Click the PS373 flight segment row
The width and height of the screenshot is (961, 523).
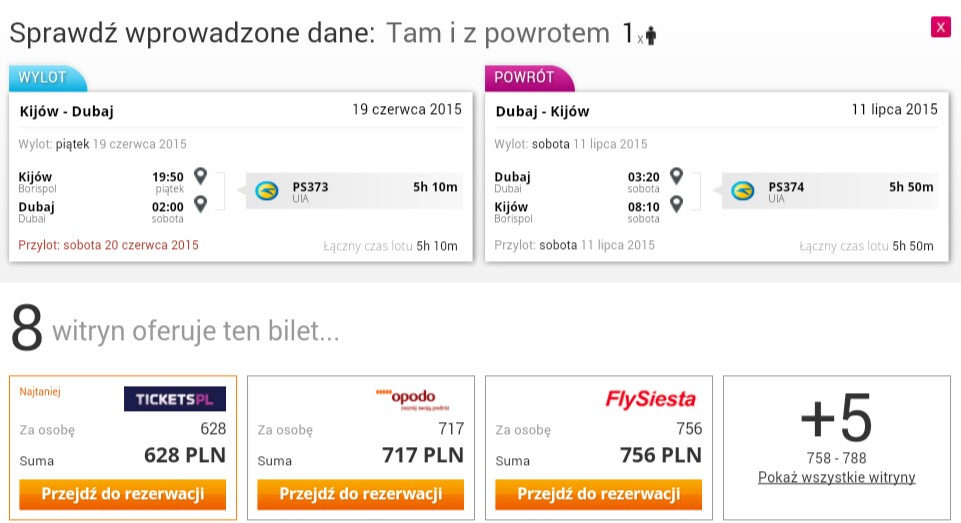354,191
